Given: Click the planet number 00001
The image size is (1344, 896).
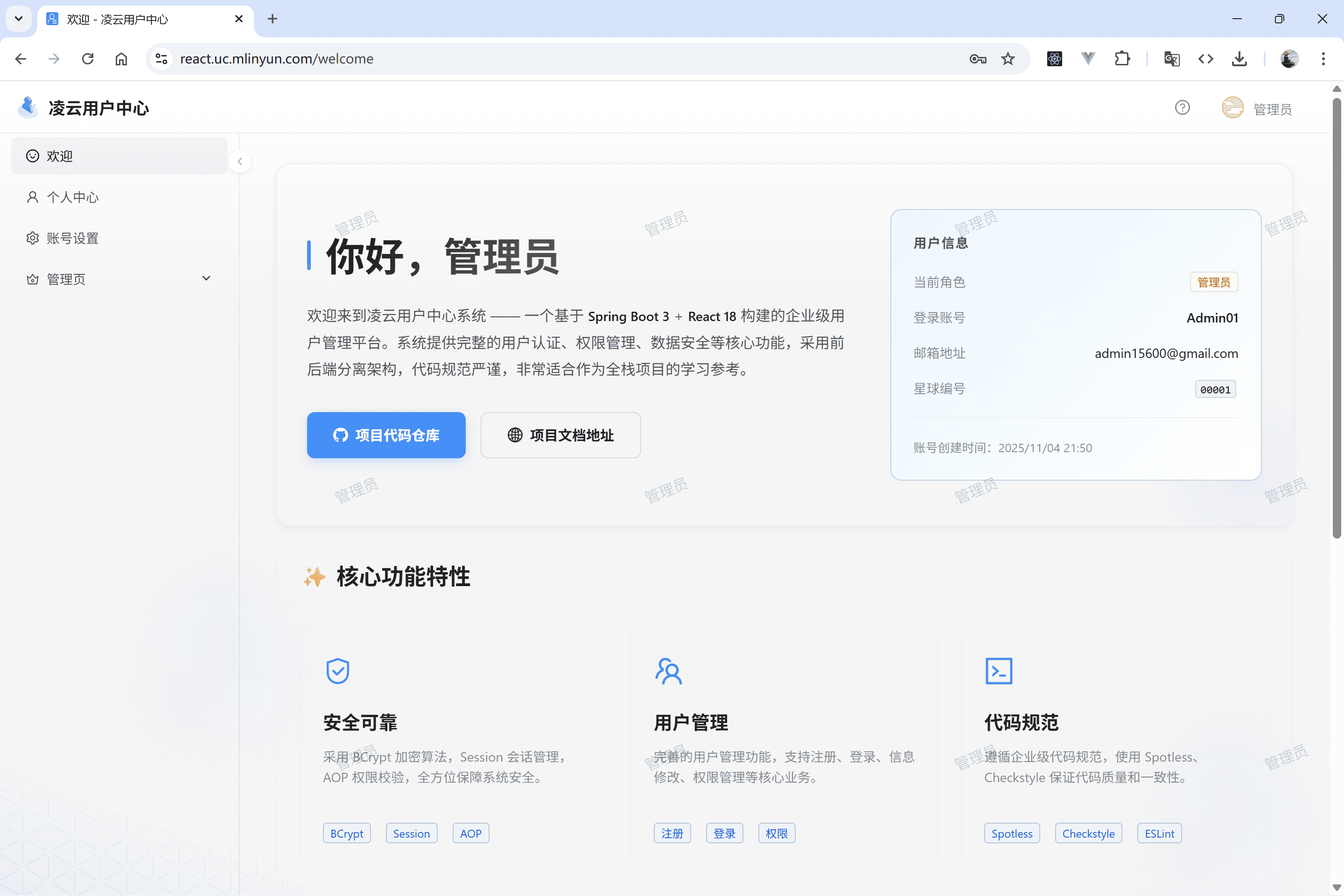Looking at the screenshot, I should (1215, 390).
